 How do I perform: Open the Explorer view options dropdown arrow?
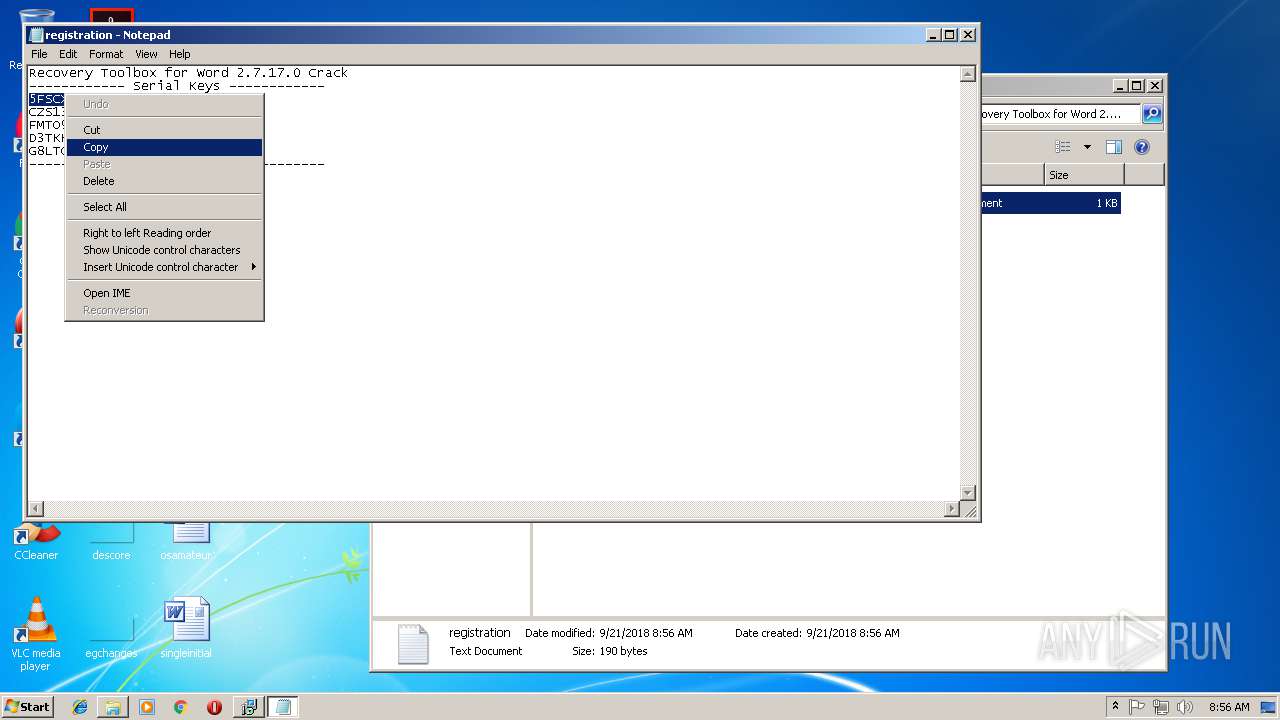pyautogui.click(x=1087, y=147)
